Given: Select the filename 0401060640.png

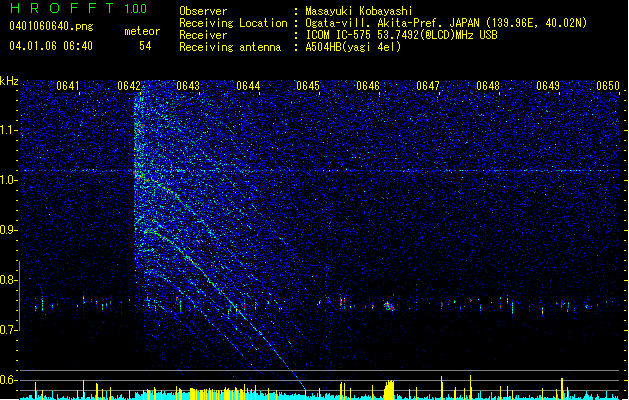Looking at the screenshot, I should [51, 26].
